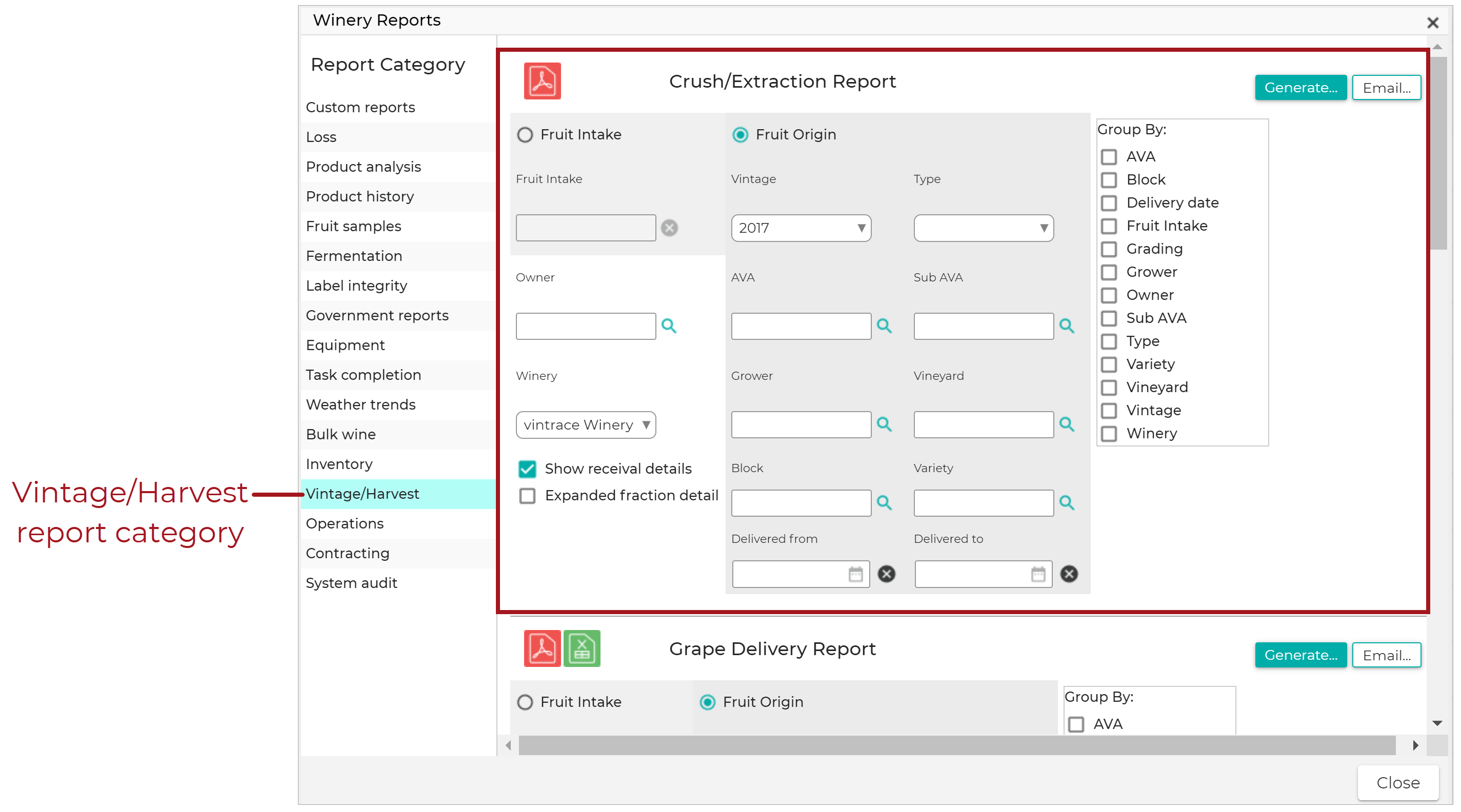Check Group By Block

(x=1108, y=180)
